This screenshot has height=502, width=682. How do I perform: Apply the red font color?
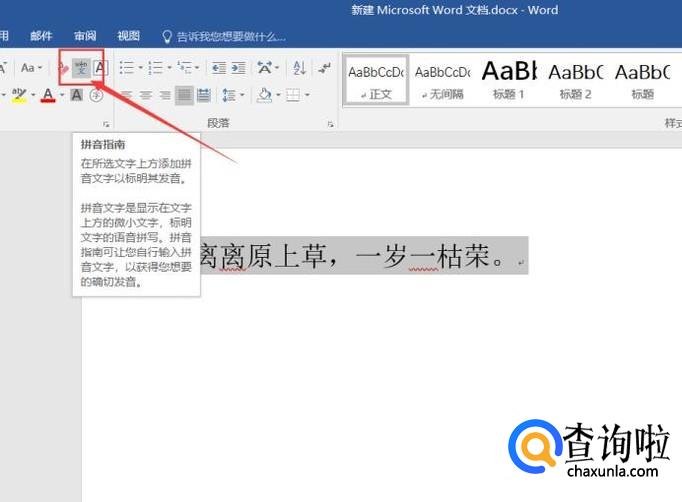pyautogui.click(x=48, y=94)
